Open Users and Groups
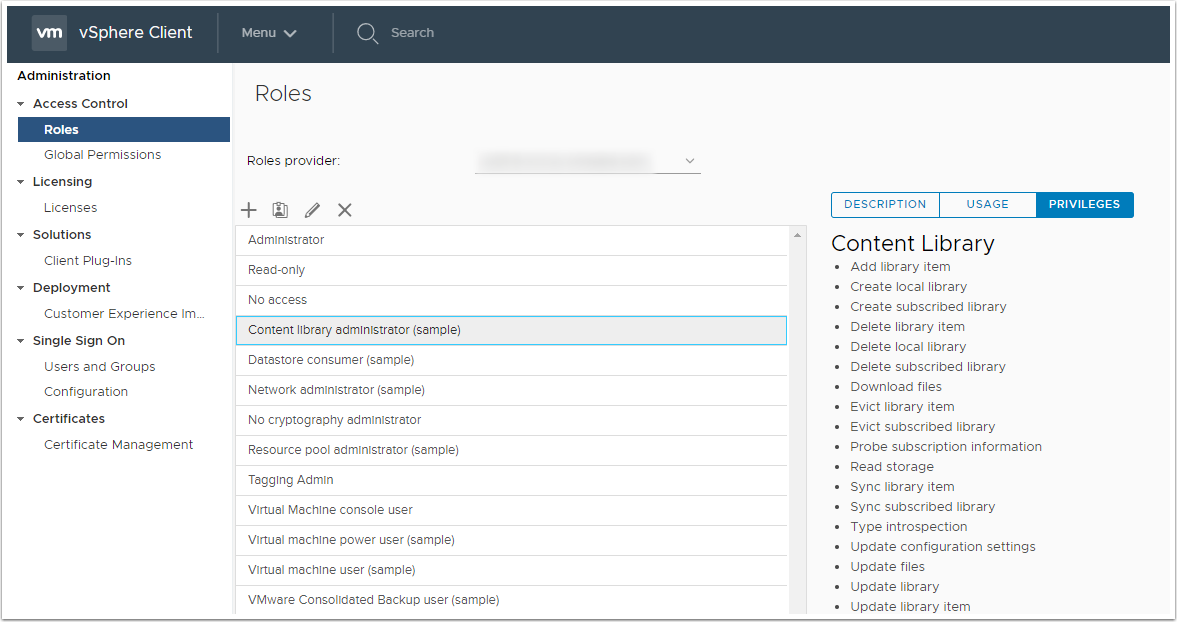 (x=100, y=367)
